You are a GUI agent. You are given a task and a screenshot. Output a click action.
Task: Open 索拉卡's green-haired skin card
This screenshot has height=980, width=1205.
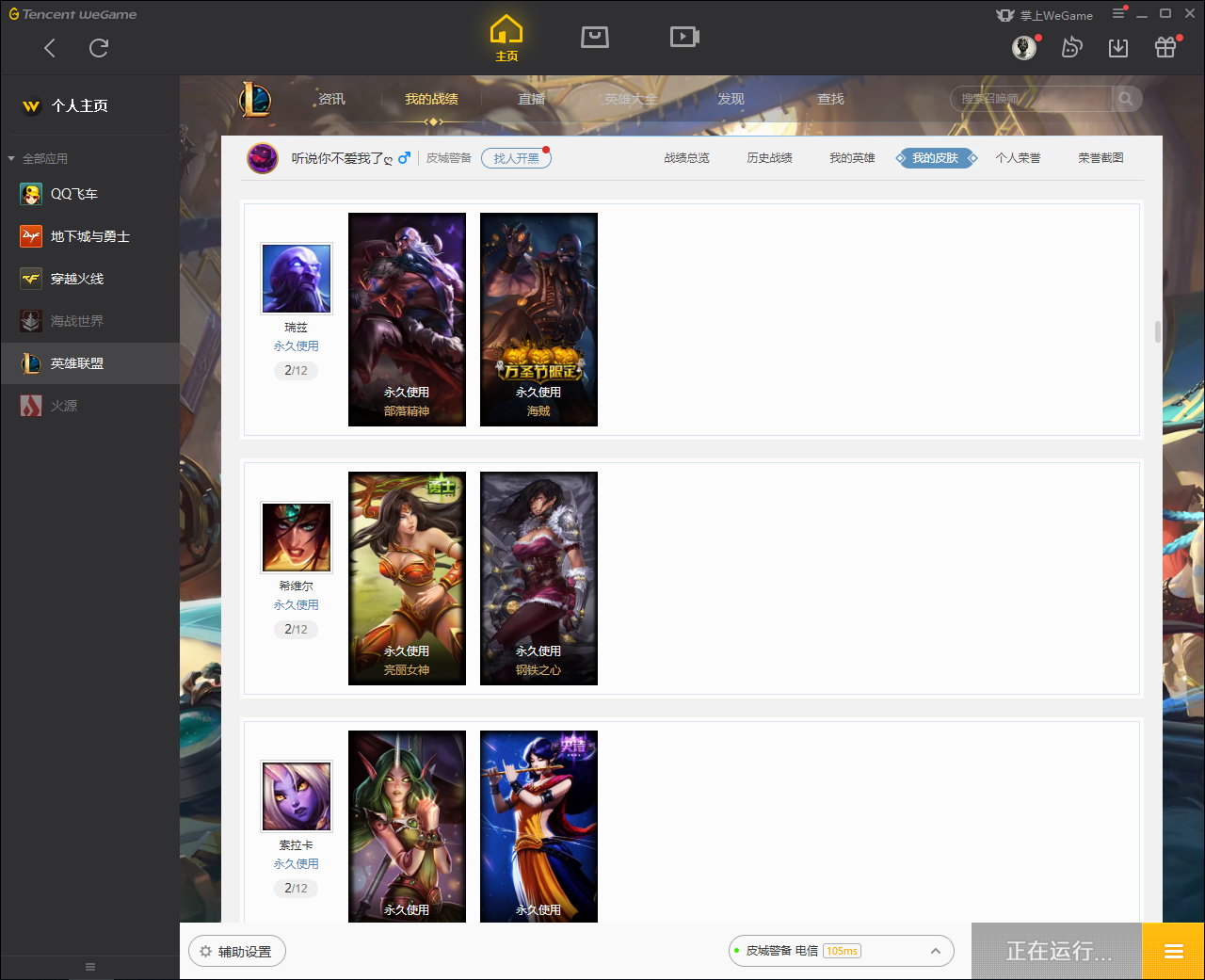point(407,827)
